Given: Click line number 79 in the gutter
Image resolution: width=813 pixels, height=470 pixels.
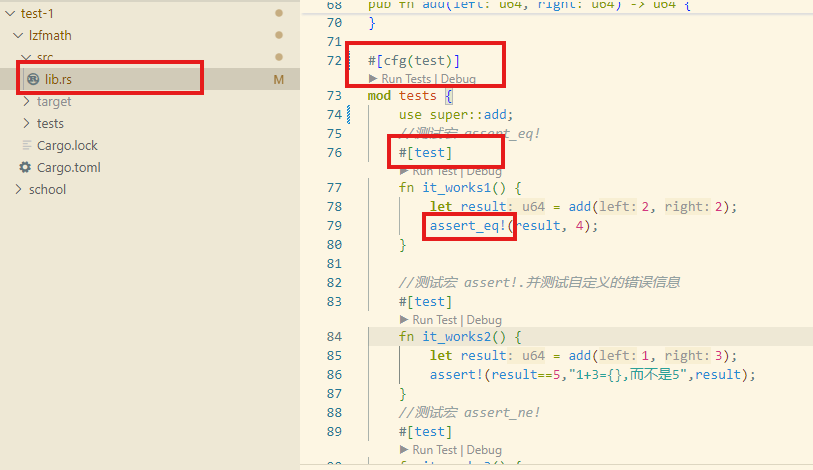Looking at the screenshot, I should pos(334,225).
